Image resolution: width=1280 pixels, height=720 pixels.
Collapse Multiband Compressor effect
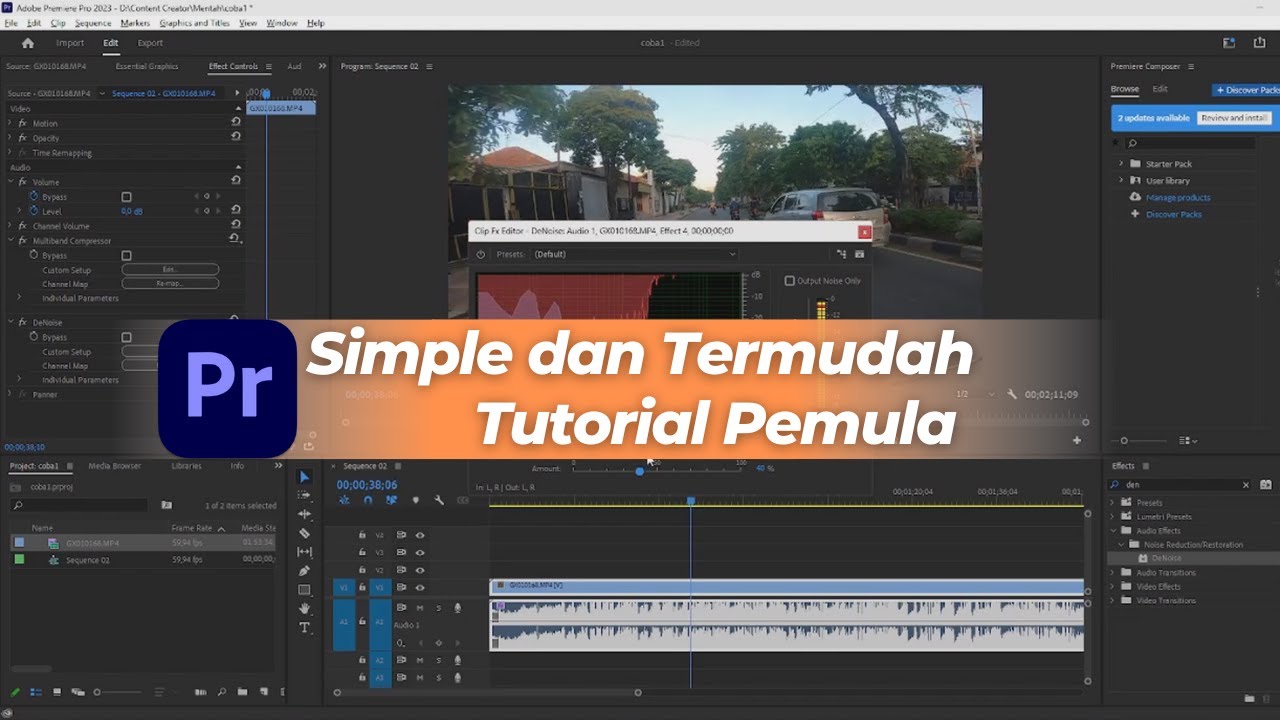[10, 241]
